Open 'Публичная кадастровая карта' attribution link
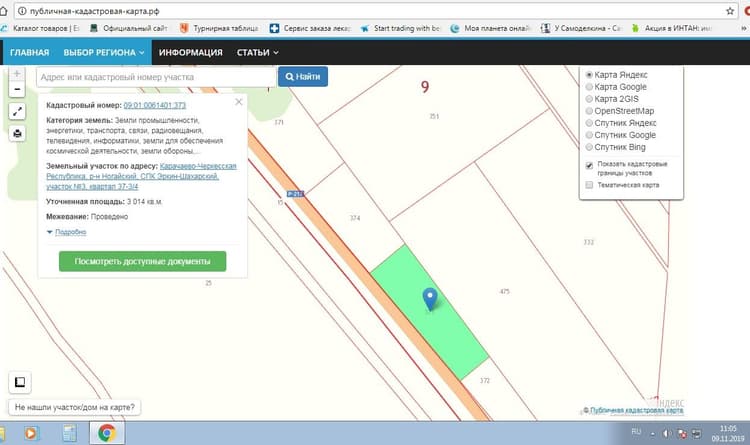The width and height of the screenshot is (750, 445). click(637, 411)
